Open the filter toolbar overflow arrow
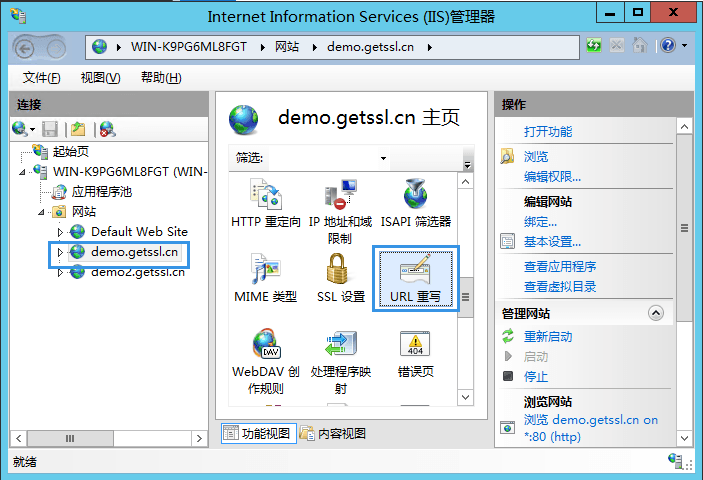 click(x=468, y=165)
